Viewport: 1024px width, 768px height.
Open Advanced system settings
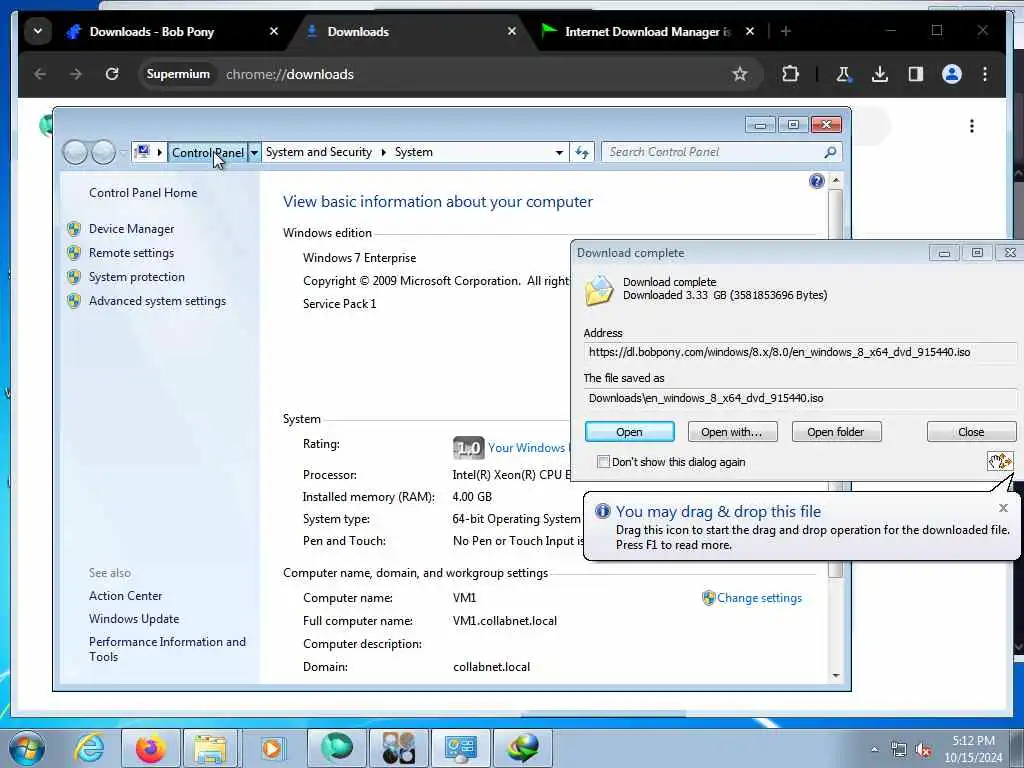[x=157, y=301]
